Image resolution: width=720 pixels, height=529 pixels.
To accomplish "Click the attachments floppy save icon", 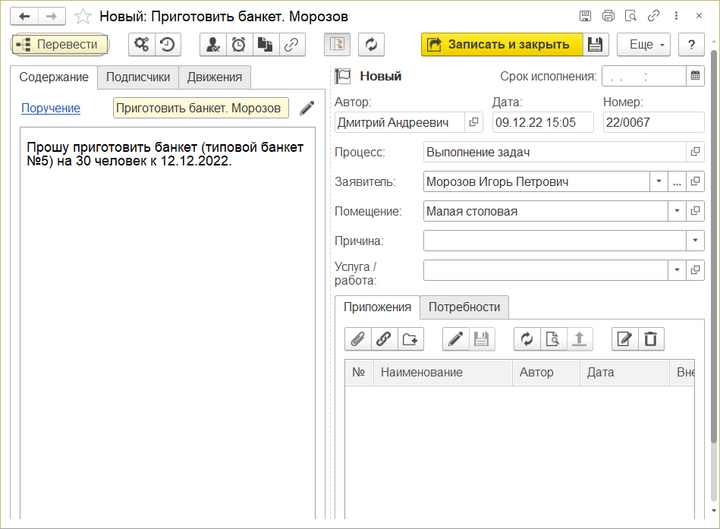I will tap(482, 339).
